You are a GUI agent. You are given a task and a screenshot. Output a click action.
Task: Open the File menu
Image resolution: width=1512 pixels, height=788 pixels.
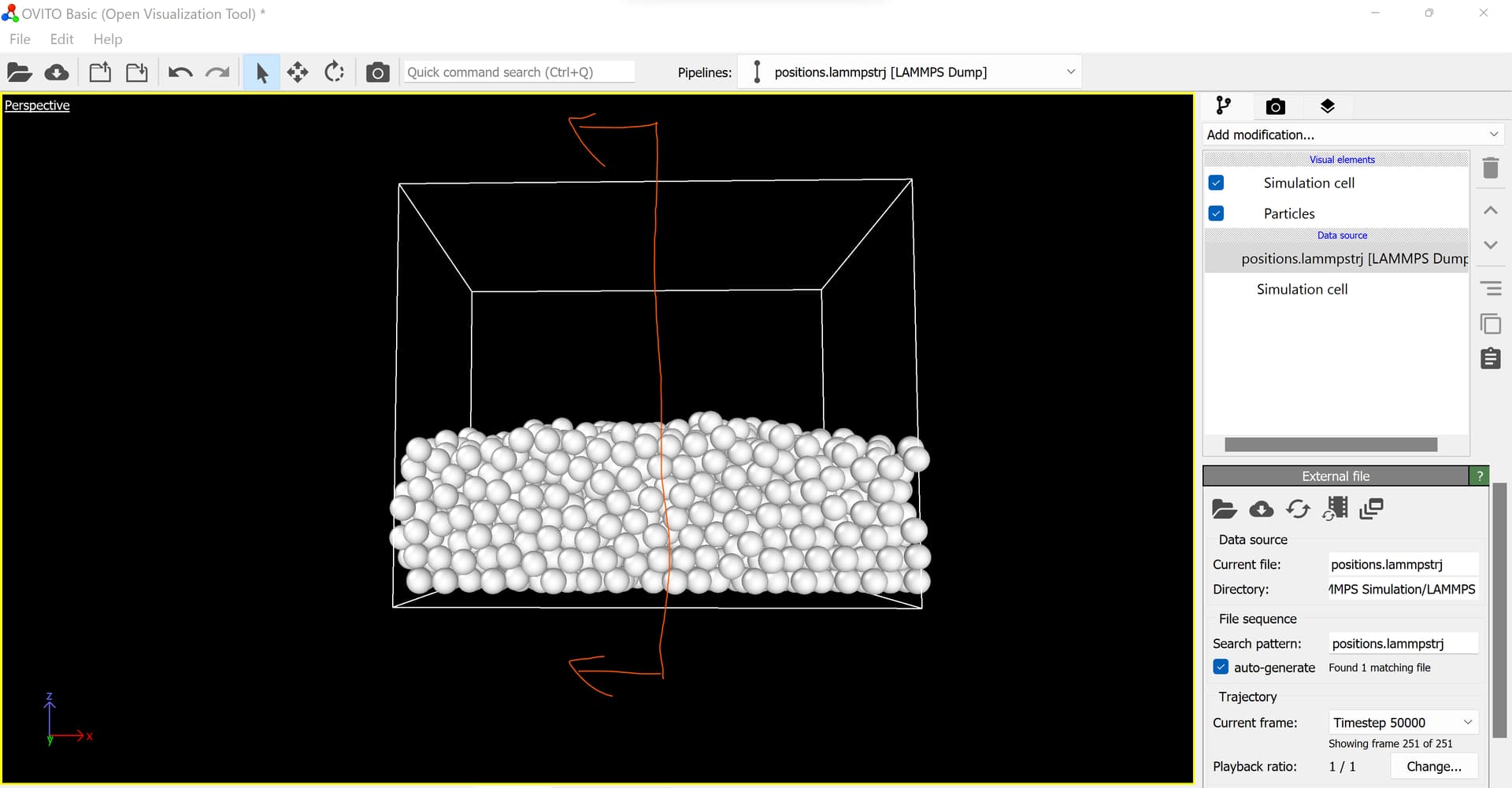(x=20, y=39)
